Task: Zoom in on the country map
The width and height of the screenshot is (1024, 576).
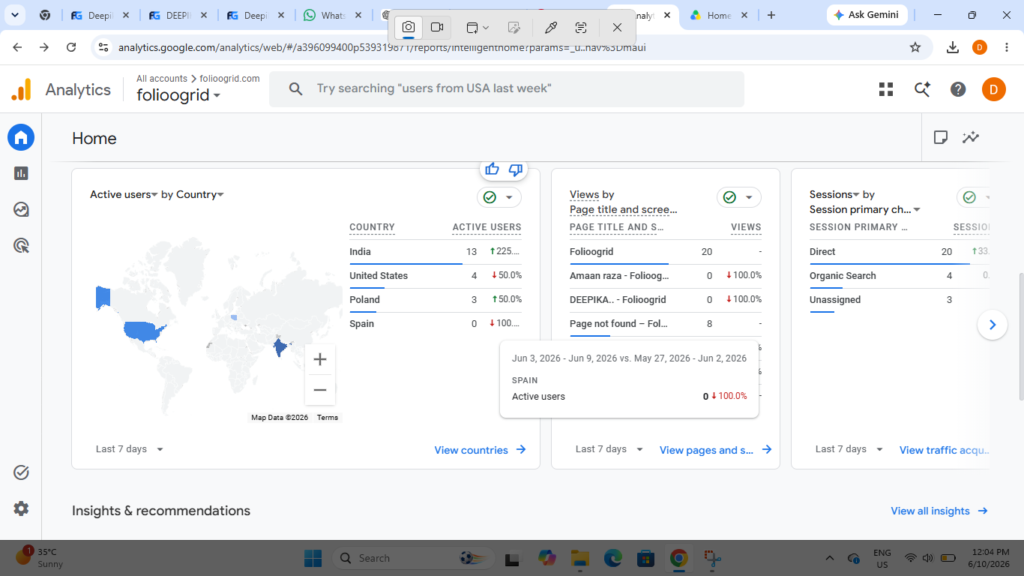Action: coord(320,359)
